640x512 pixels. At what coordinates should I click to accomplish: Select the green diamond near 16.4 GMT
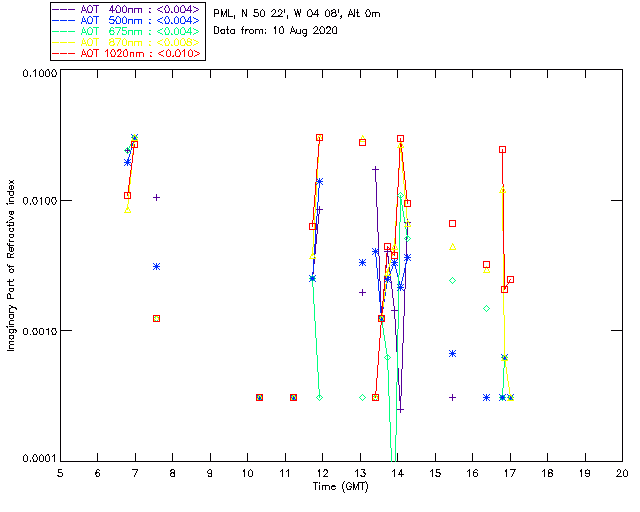tap(486, 308)
